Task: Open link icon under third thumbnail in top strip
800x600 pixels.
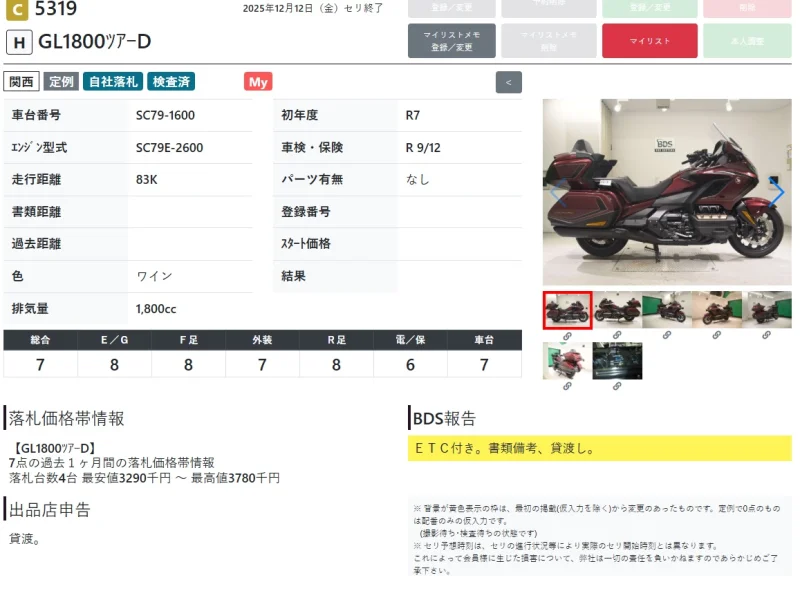Action: pos(666,335)
